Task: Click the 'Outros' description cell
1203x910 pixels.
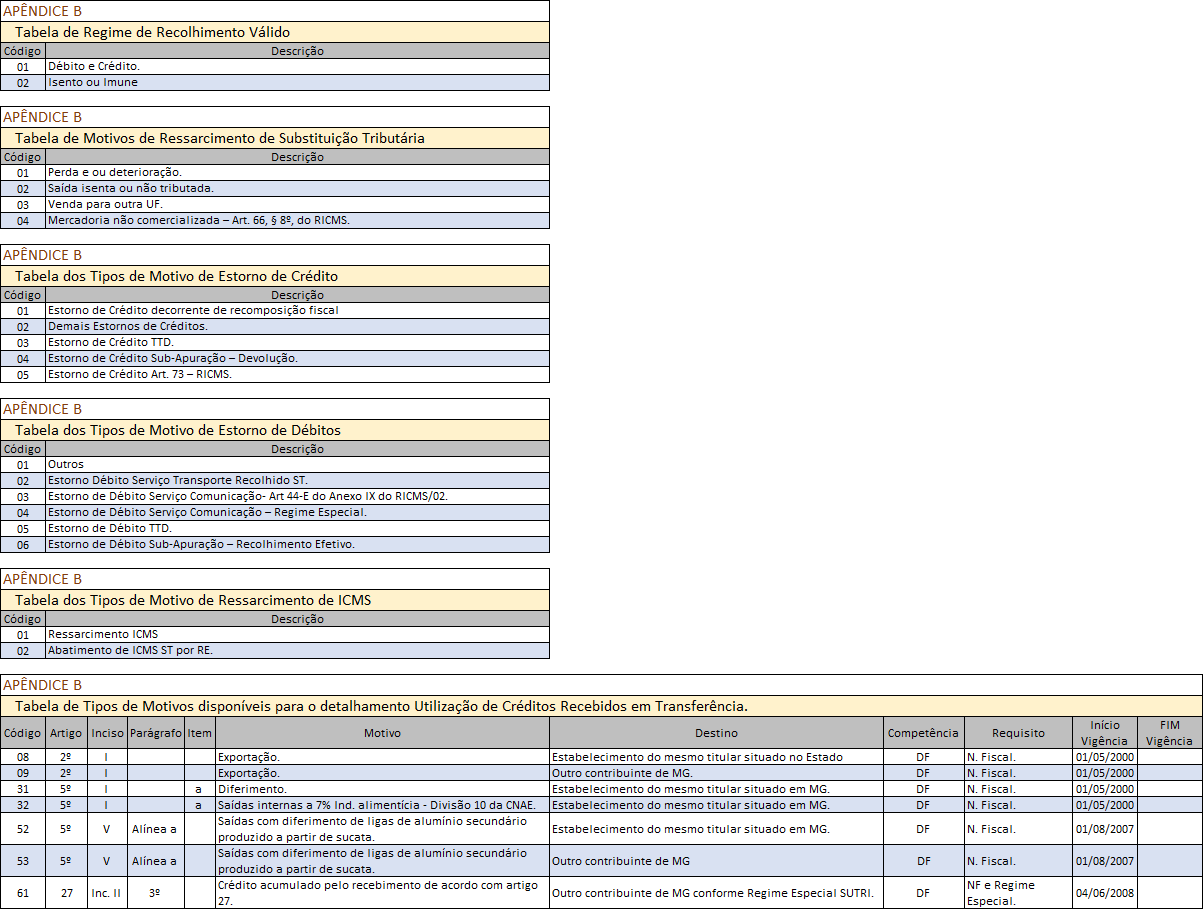Action: (x=298, y=464)
